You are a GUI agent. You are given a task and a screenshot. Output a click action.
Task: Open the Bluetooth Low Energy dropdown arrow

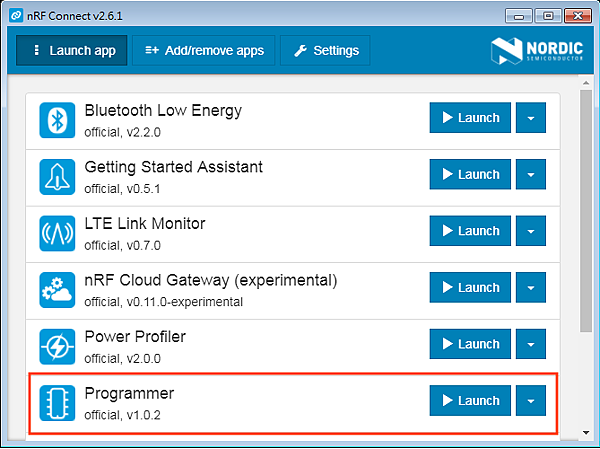point(530,118)
